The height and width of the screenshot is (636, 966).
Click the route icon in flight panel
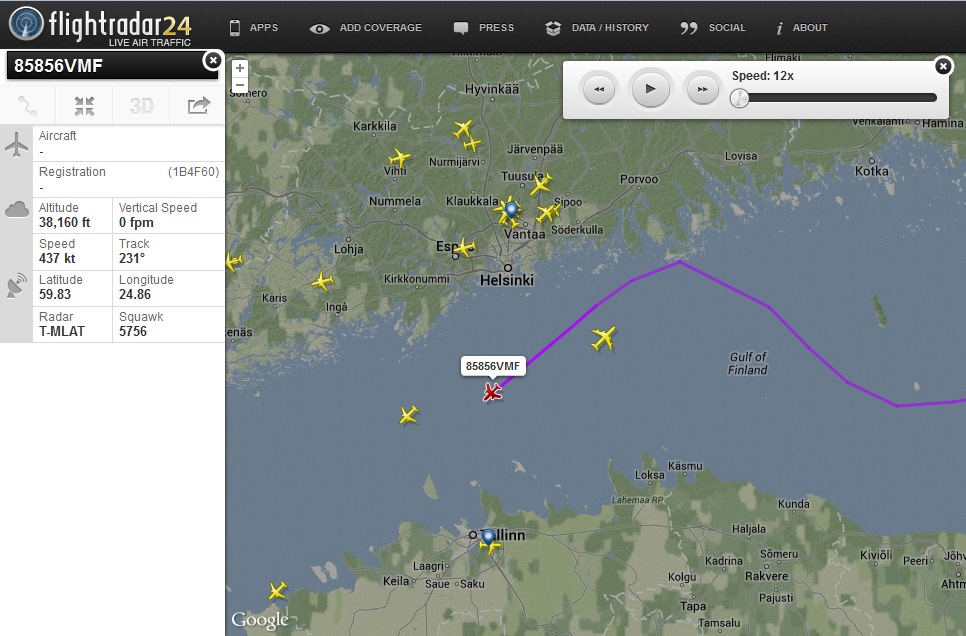[x=28, y=105]
